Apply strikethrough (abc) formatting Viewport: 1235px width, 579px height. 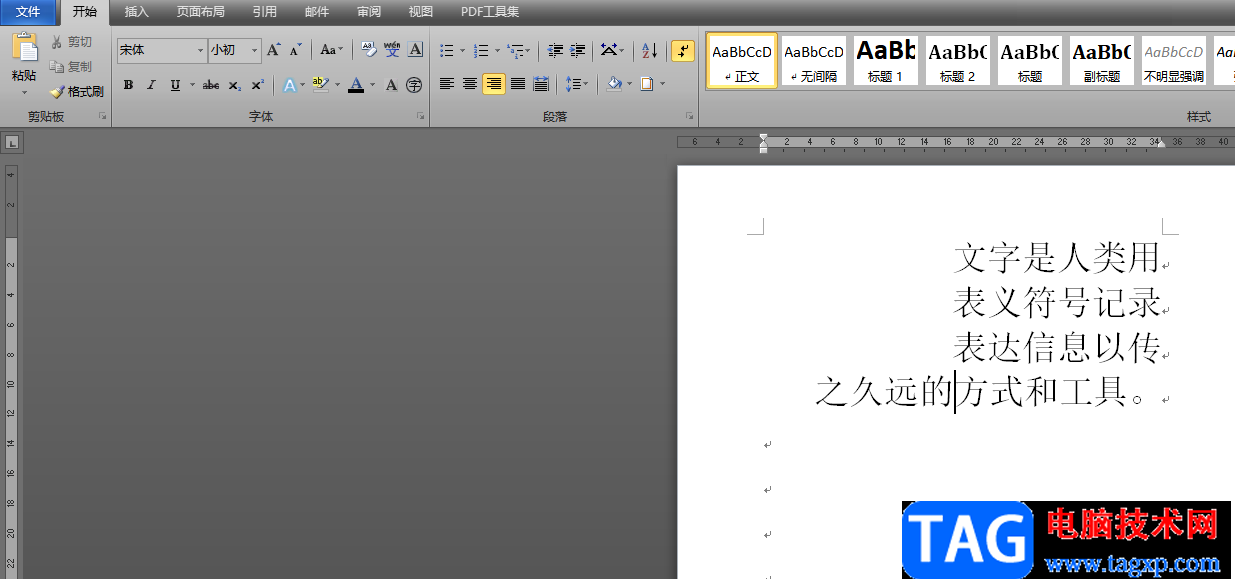tap(211, 85)
